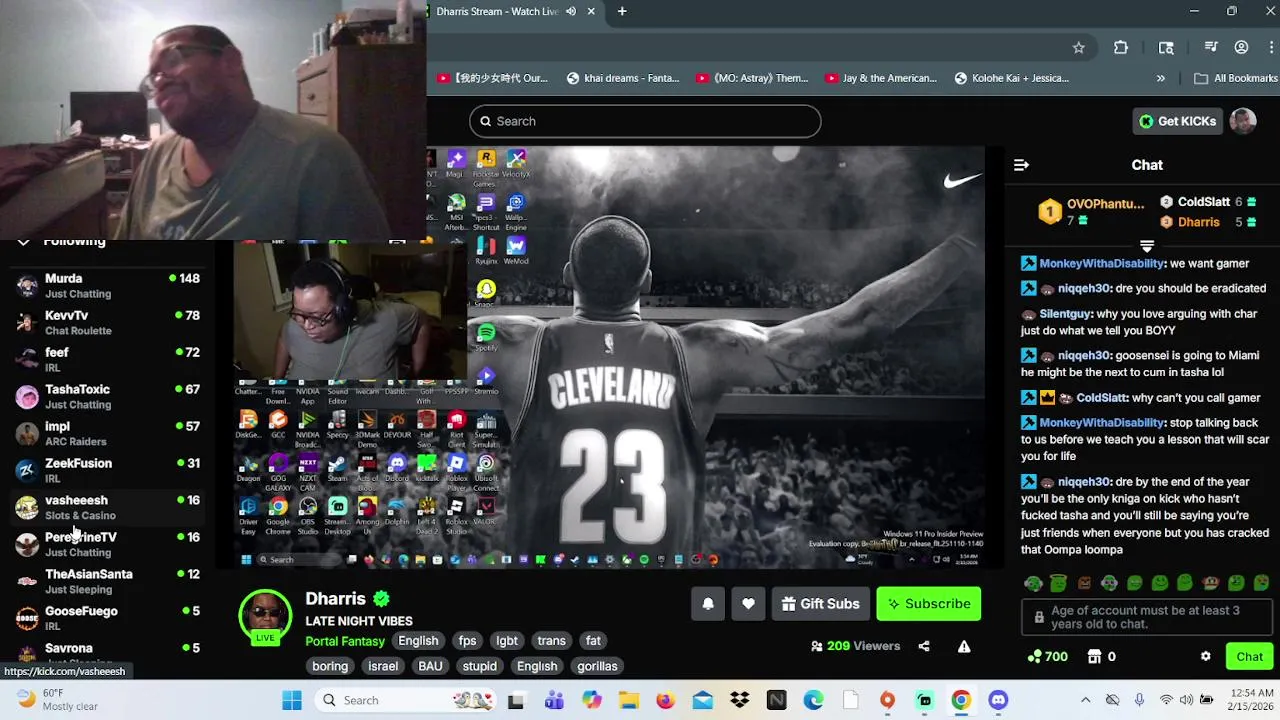Click the OVOPhantu top gifter entry
This screenshot has height=720, width=1280.
pyautogui.click(x=1091, y=212)
